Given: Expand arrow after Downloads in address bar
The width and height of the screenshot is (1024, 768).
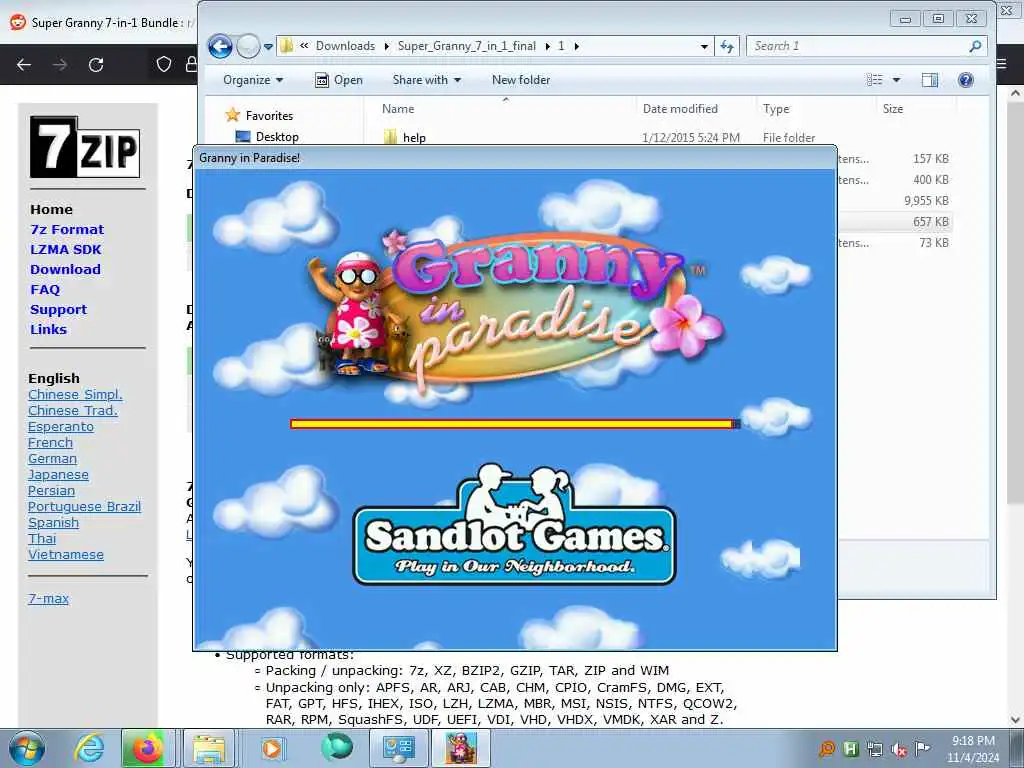Looking at the screenshot, I should tap(386, 46).
